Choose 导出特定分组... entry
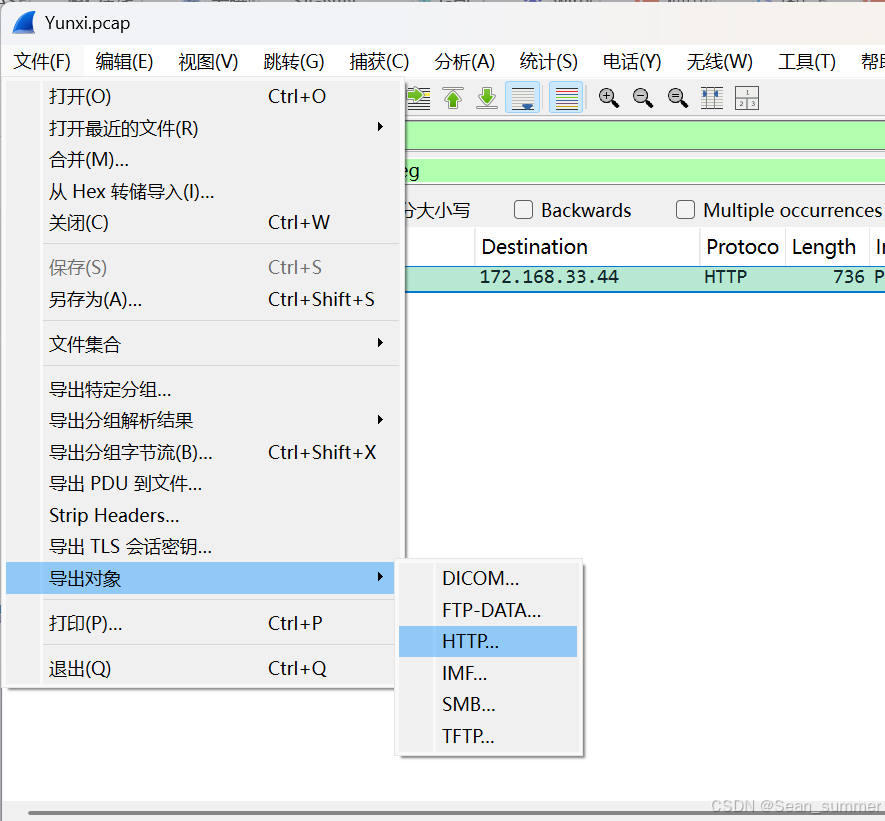 pos(201,389)
